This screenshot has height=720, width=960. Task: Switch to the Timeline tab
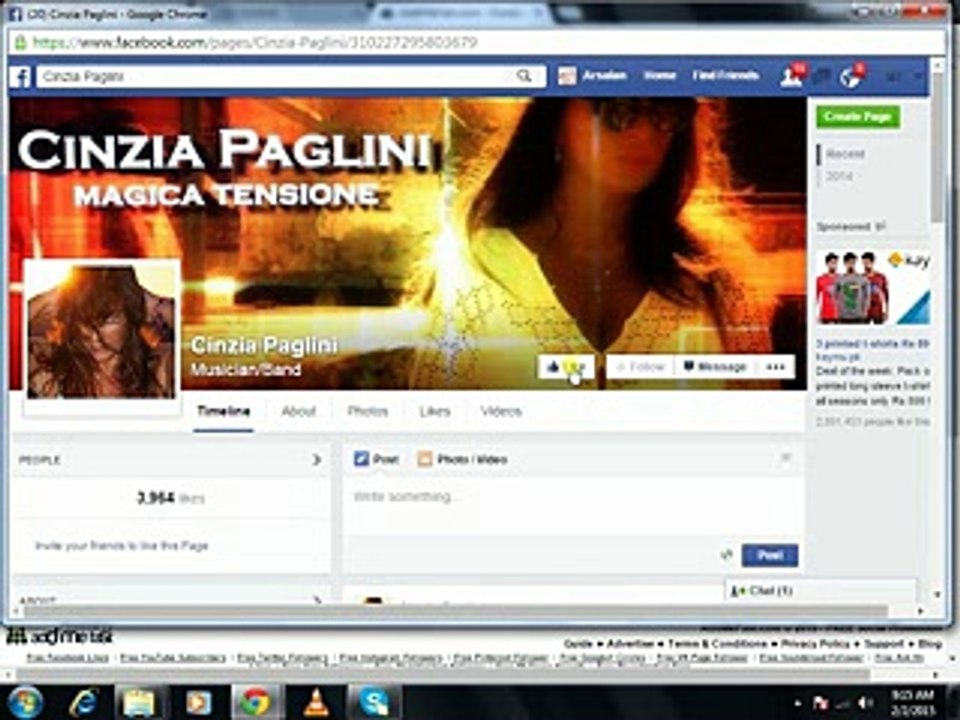[x=223, y=411]
